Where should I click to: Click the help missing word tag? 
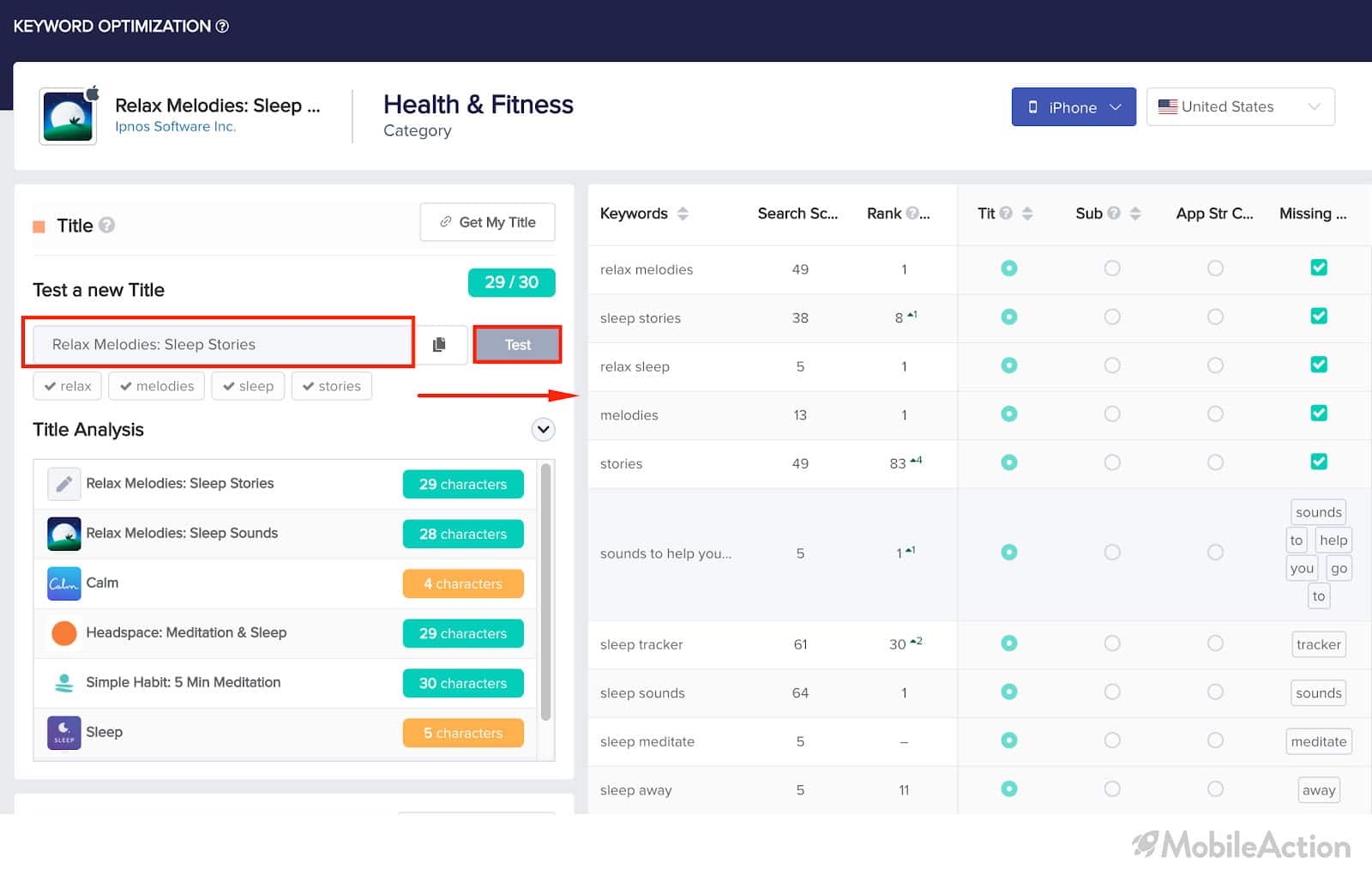[x=1333, y=540]
